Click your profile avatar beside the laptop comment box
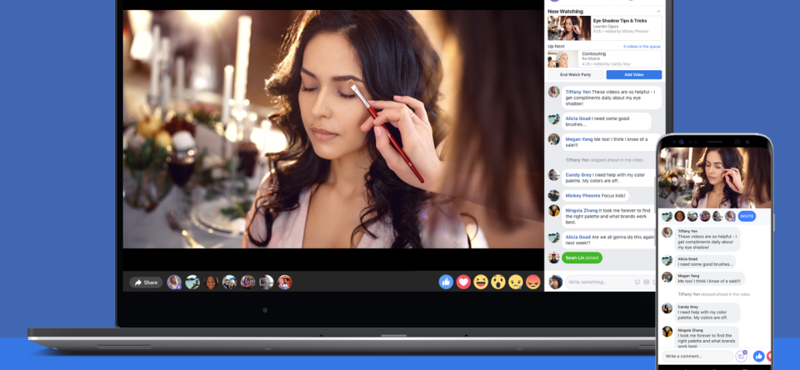 click(x=556, y=282)
